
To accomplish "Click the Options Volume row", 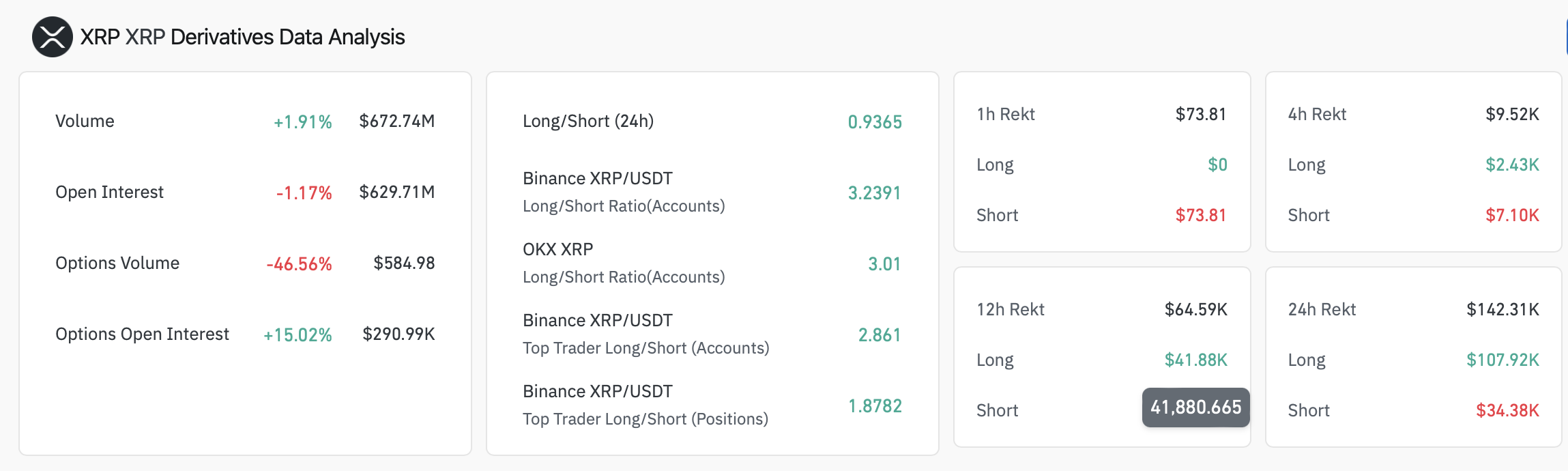I will pyautogui.click(x=117, y=263).
